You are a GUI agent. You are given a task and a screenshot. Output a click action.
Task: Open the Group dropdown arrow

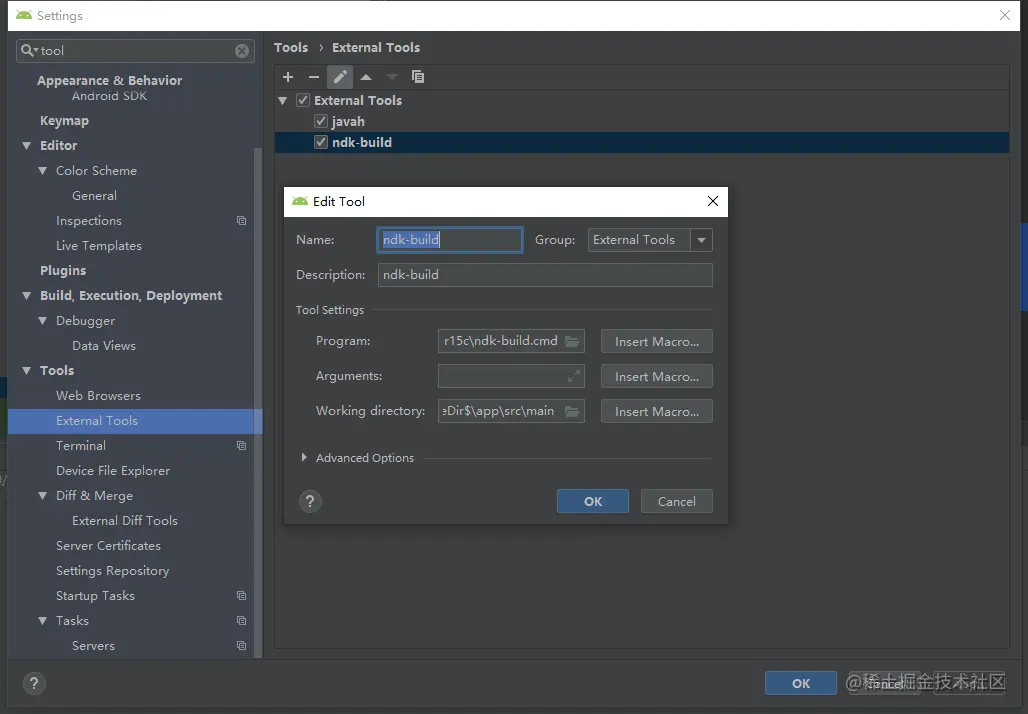click(702, 240)
